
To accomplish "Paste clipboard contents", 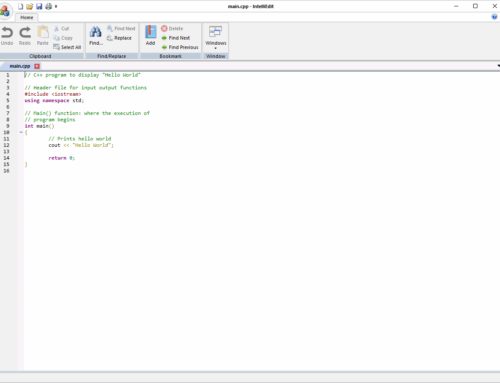I will tap(43, 36).
